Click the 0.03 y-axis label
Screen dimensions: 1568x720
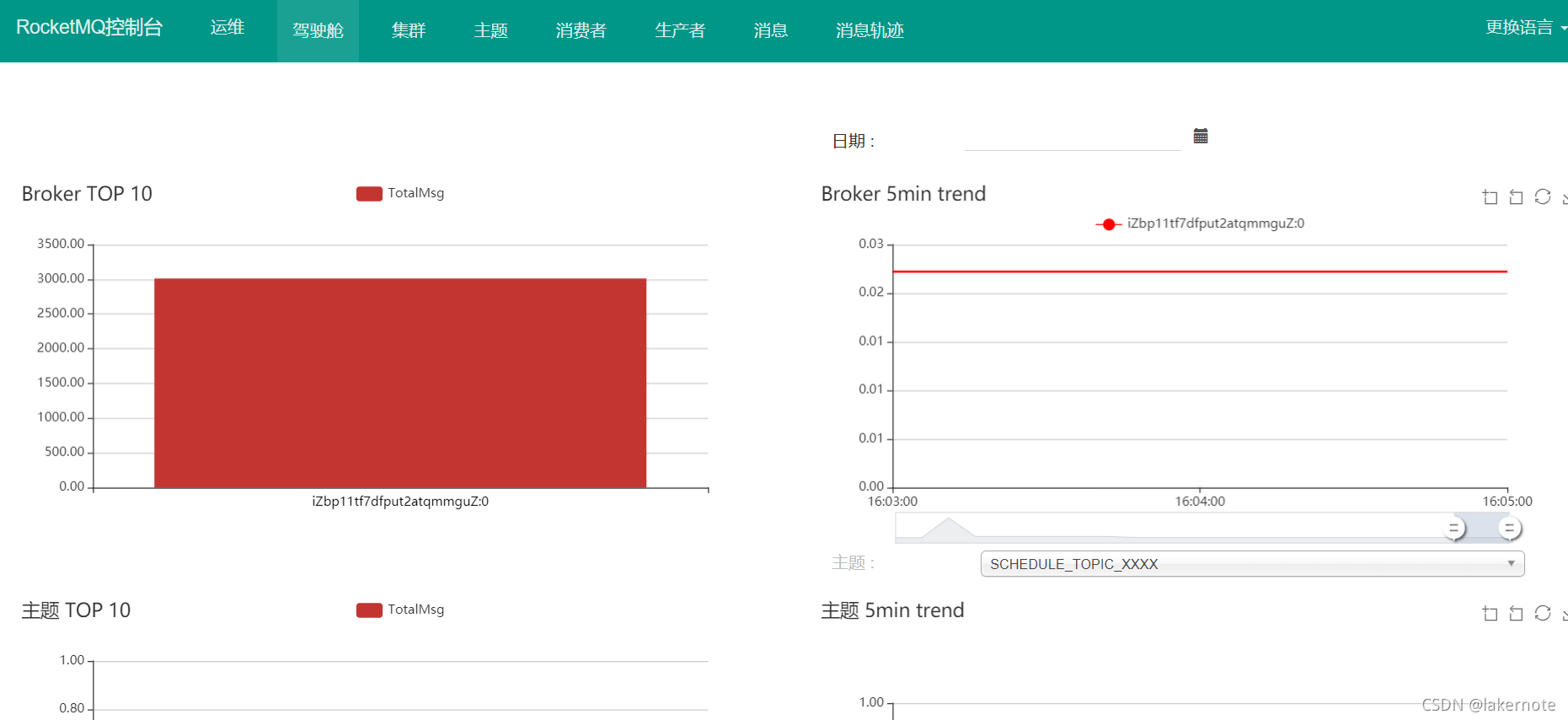pyautogui.click(x=871, y=244)
